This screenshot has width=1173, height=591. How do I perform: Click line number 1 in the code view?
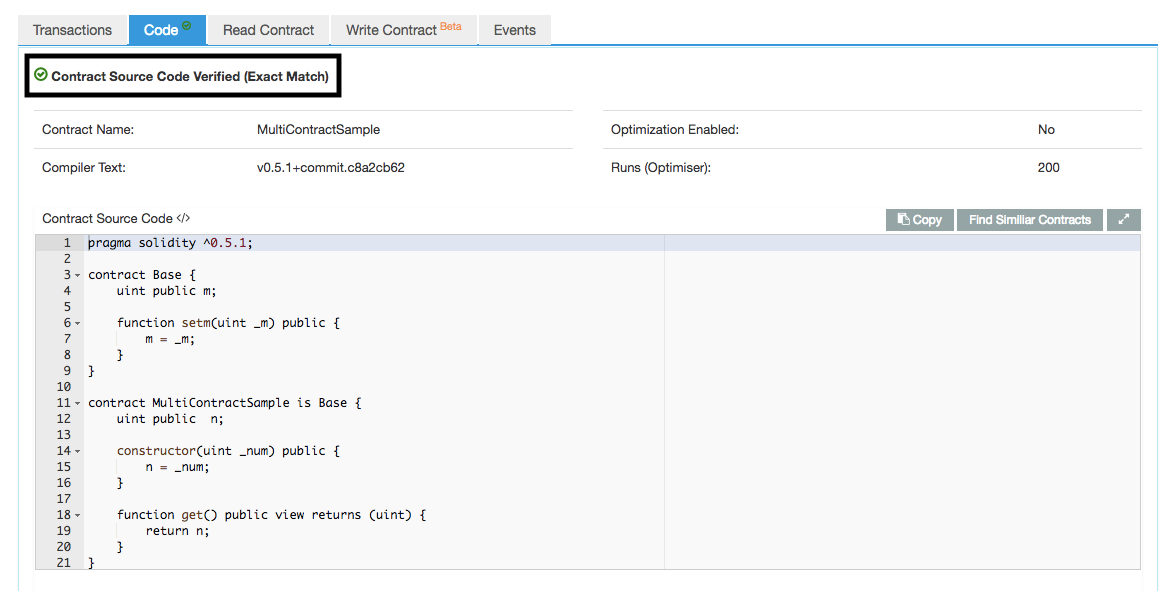tap(66, 242)
